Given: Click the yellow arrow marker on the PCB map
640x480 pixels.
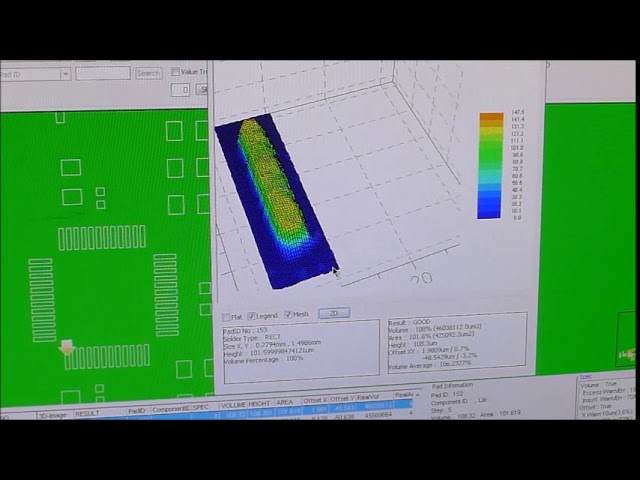Looking at the screenshot, I should point(66,347).
